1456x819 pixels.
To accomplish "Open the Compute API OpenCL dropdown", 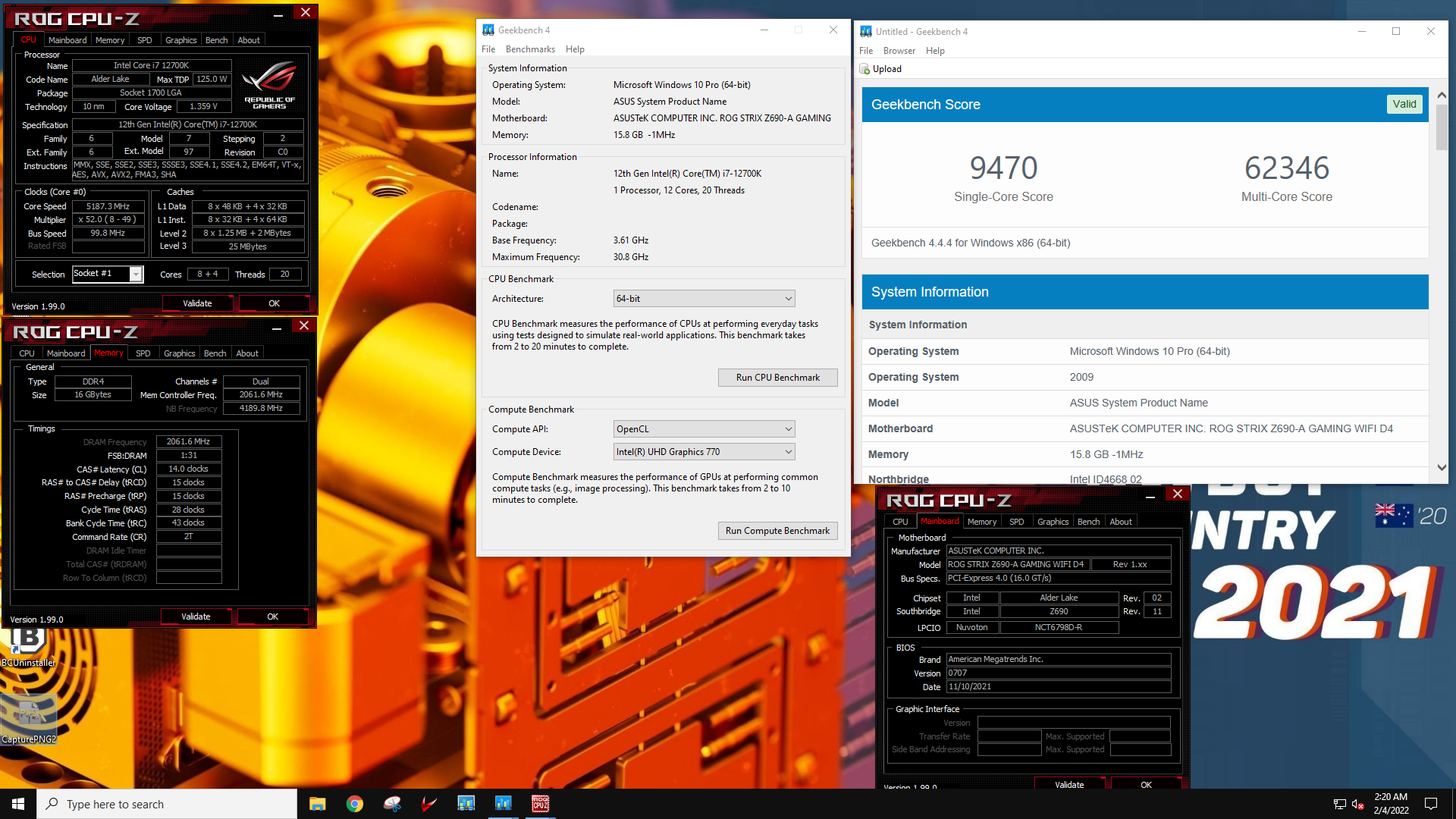I will click(704, 429).
